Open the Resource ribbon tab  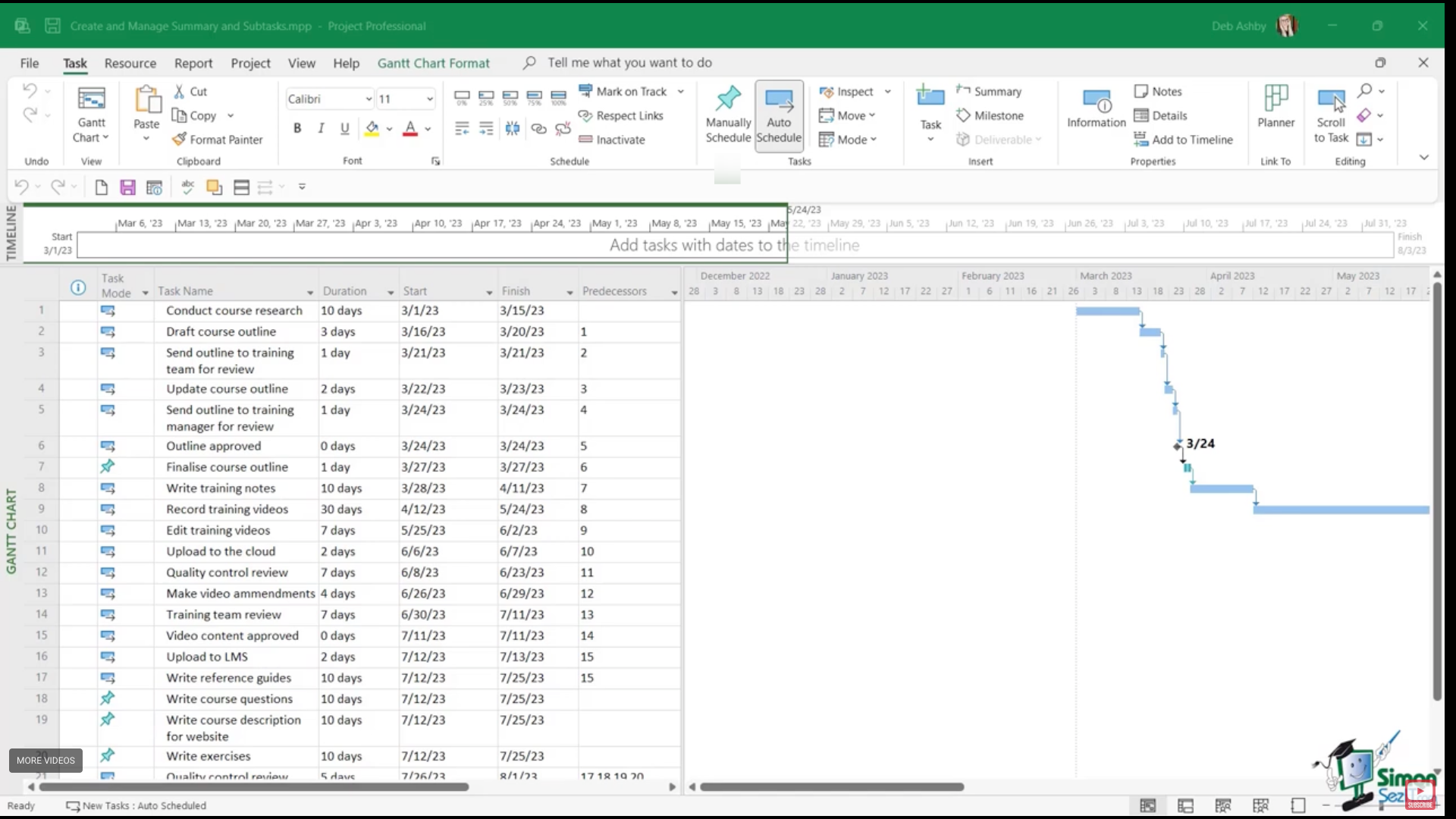[130, 63]
